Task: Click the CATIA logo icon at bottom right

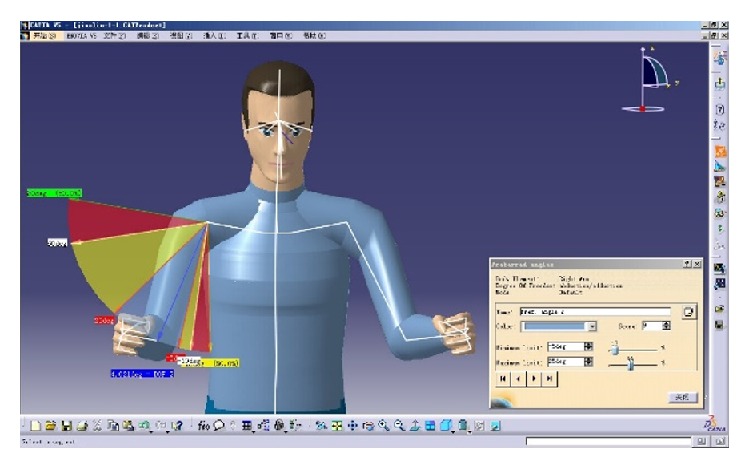Action: coord(715,424)
